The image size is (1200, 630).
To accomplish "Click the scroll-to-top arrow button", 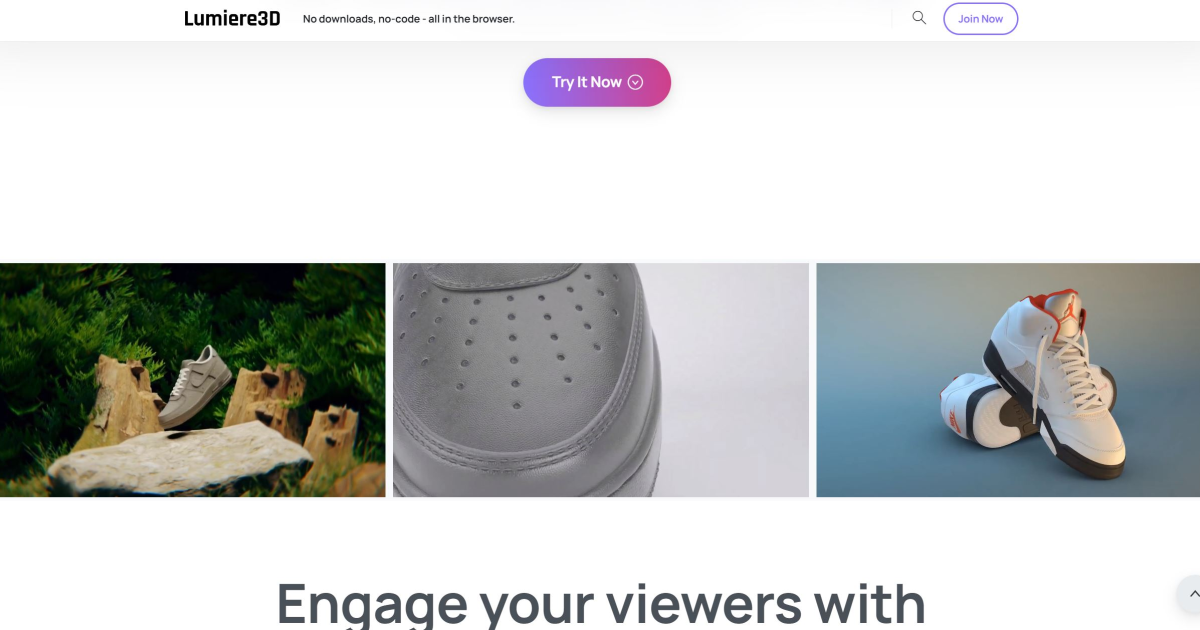I will pyautogui.click(x=1192, y=594).
